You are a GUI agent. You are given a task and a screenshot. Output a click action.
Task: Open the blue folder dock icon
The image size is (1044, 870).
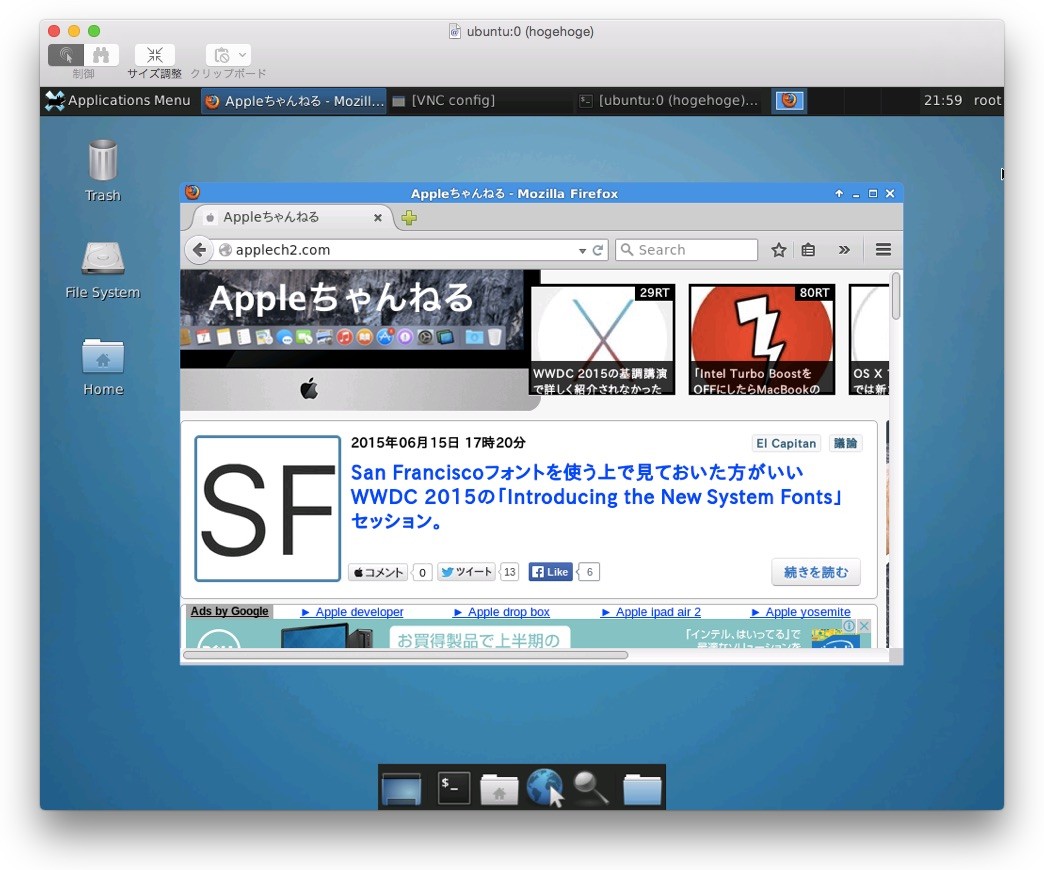click(642, 788)
